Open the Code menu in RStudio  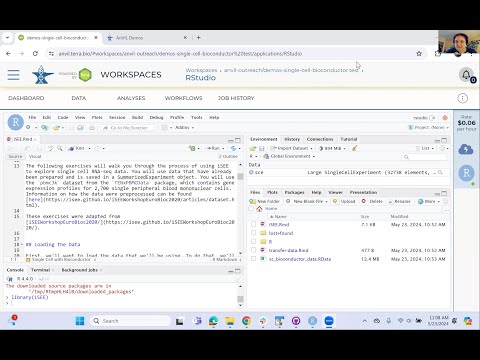(x=63, y=117)
